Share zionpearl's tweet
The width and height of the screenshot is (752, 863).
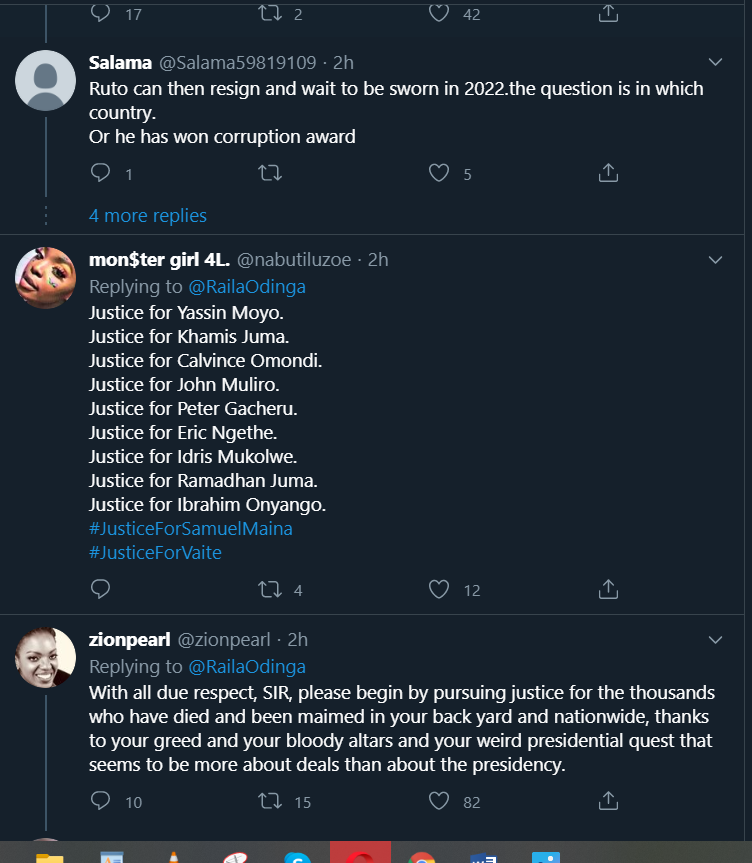coord(608,801)
